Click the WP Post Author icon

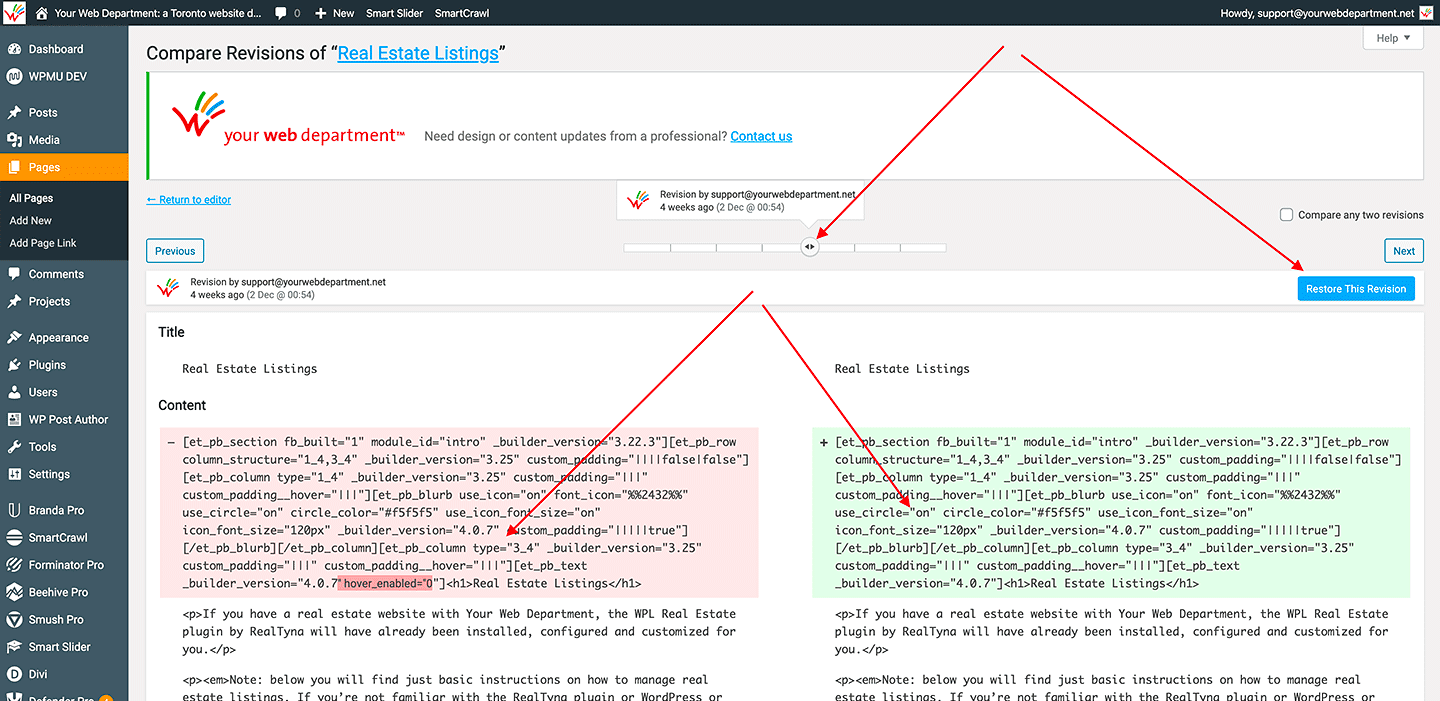click(14, 419)
